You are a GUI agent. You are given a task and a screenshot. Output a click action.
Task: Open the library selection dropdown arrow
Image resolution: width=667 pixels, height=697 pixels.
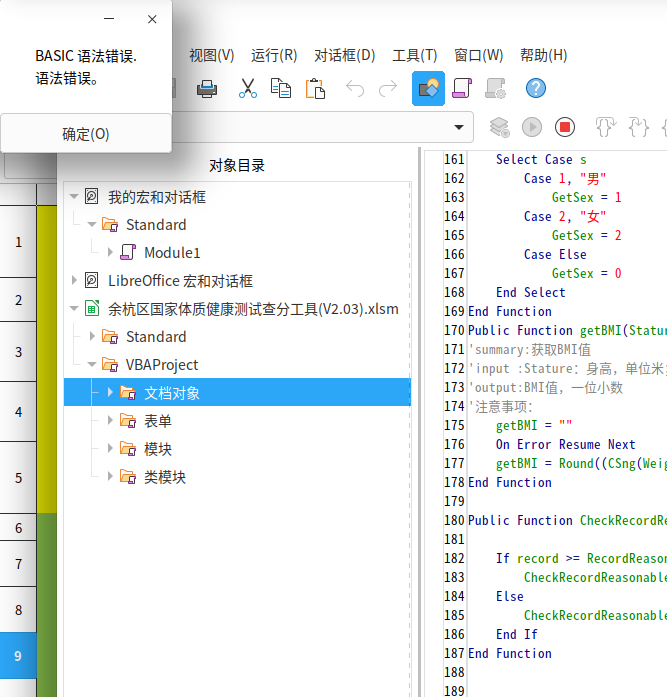pos(460,127)
